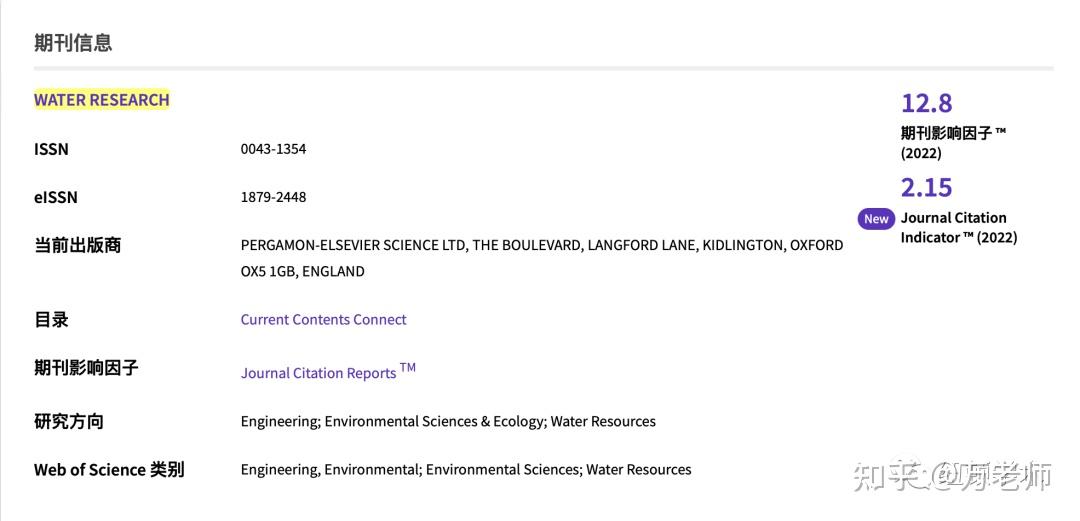Select the eISSN number 1879-2448

[273, 197]
